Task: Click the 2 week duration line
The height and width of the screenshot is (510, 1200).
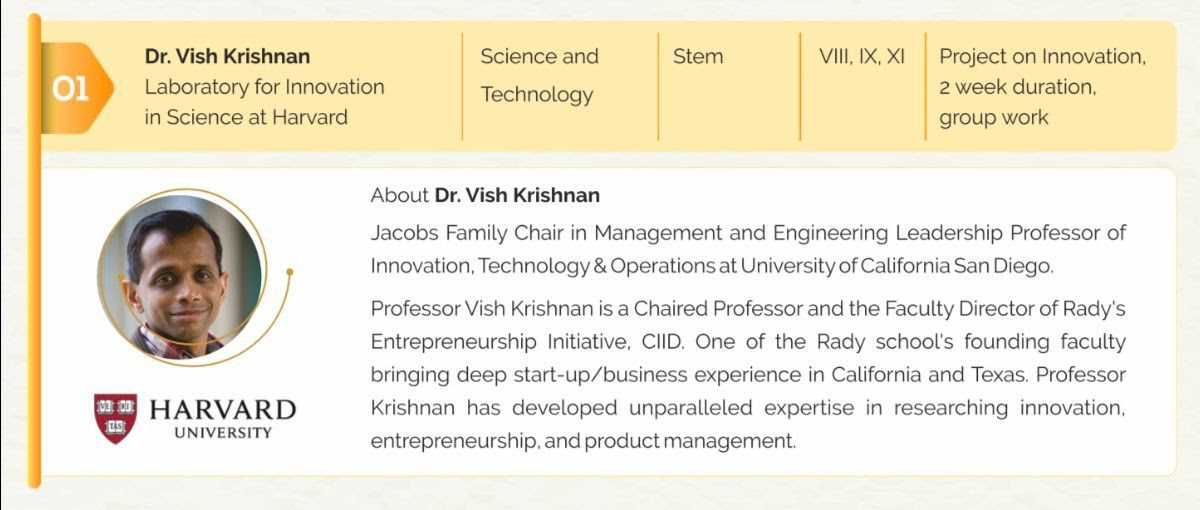Action: 1017,87
